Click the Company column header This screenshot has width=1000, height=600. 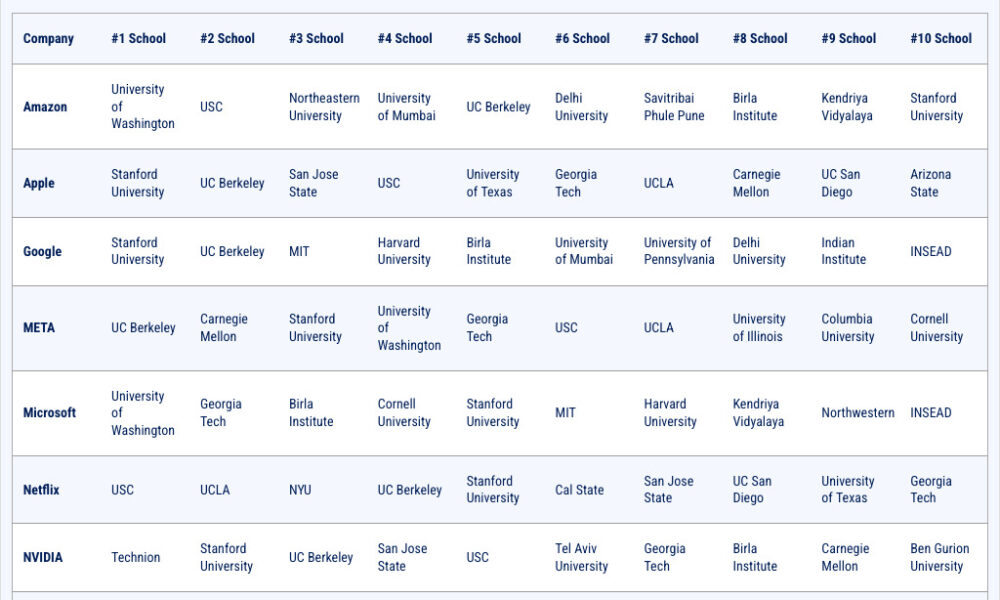coord(48,39)
